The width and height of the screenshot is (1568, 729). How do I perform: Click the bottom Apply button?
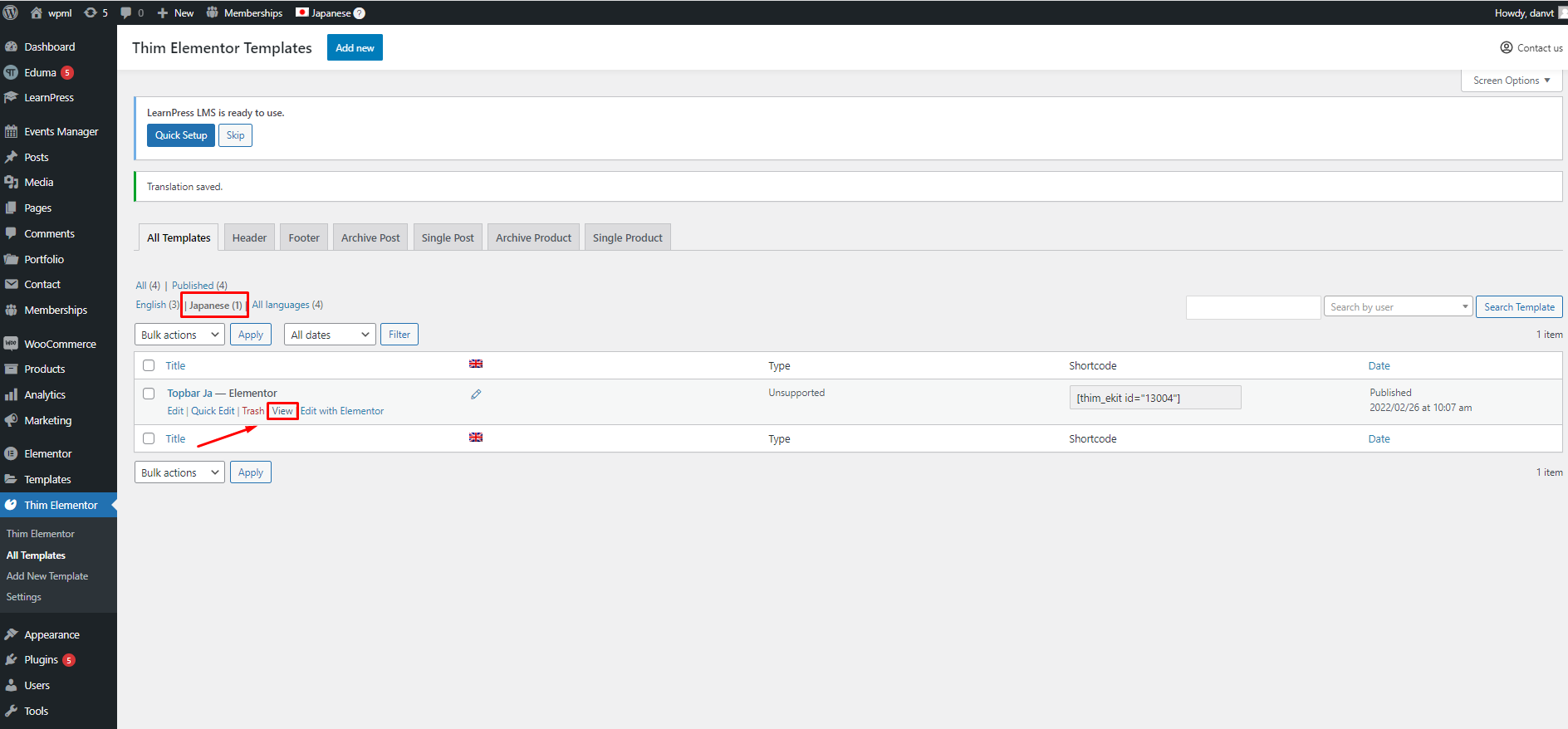coord(251,472)
